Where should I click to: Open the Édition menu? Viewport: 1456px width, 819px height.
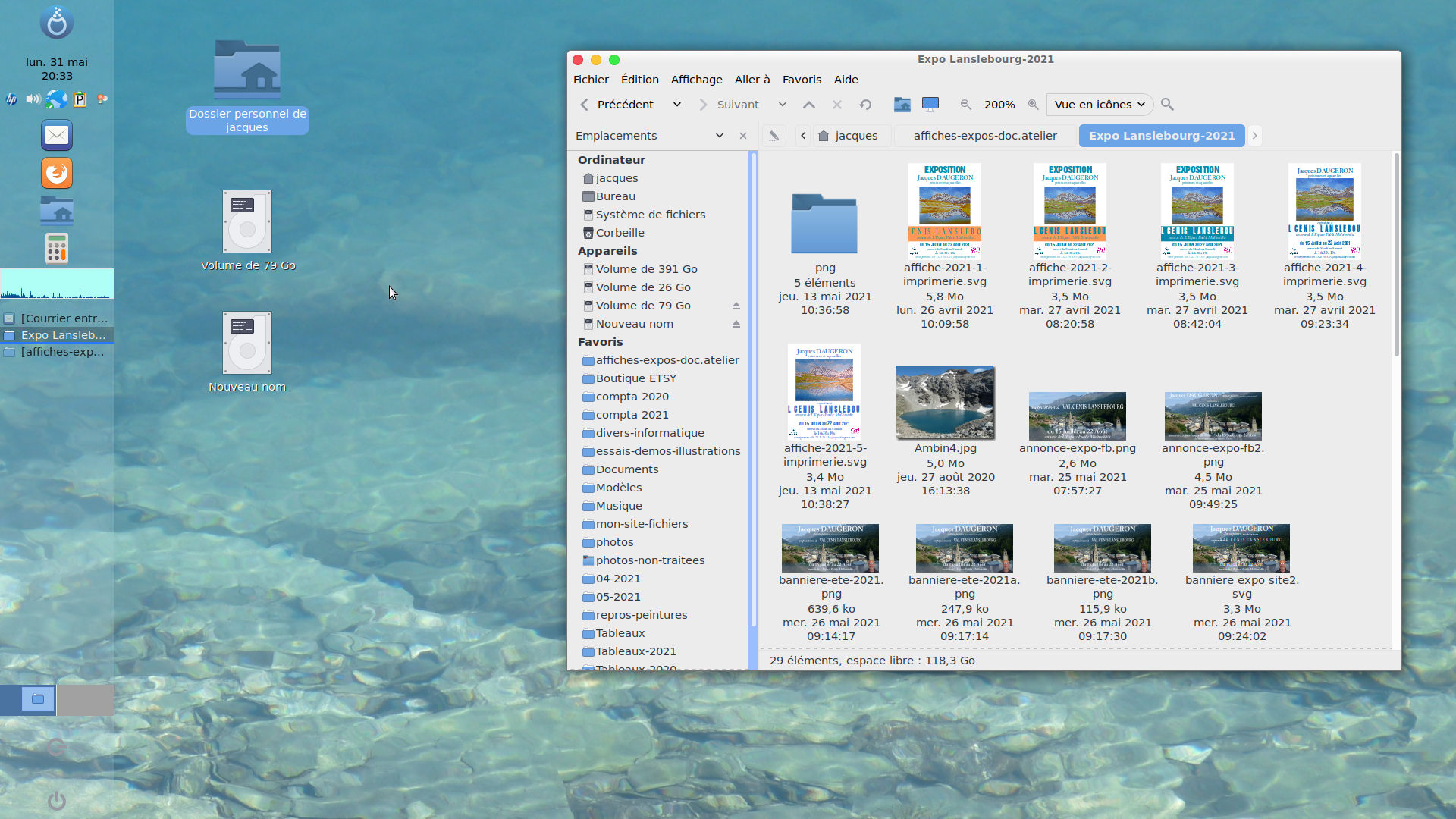(x=639, y=80)
